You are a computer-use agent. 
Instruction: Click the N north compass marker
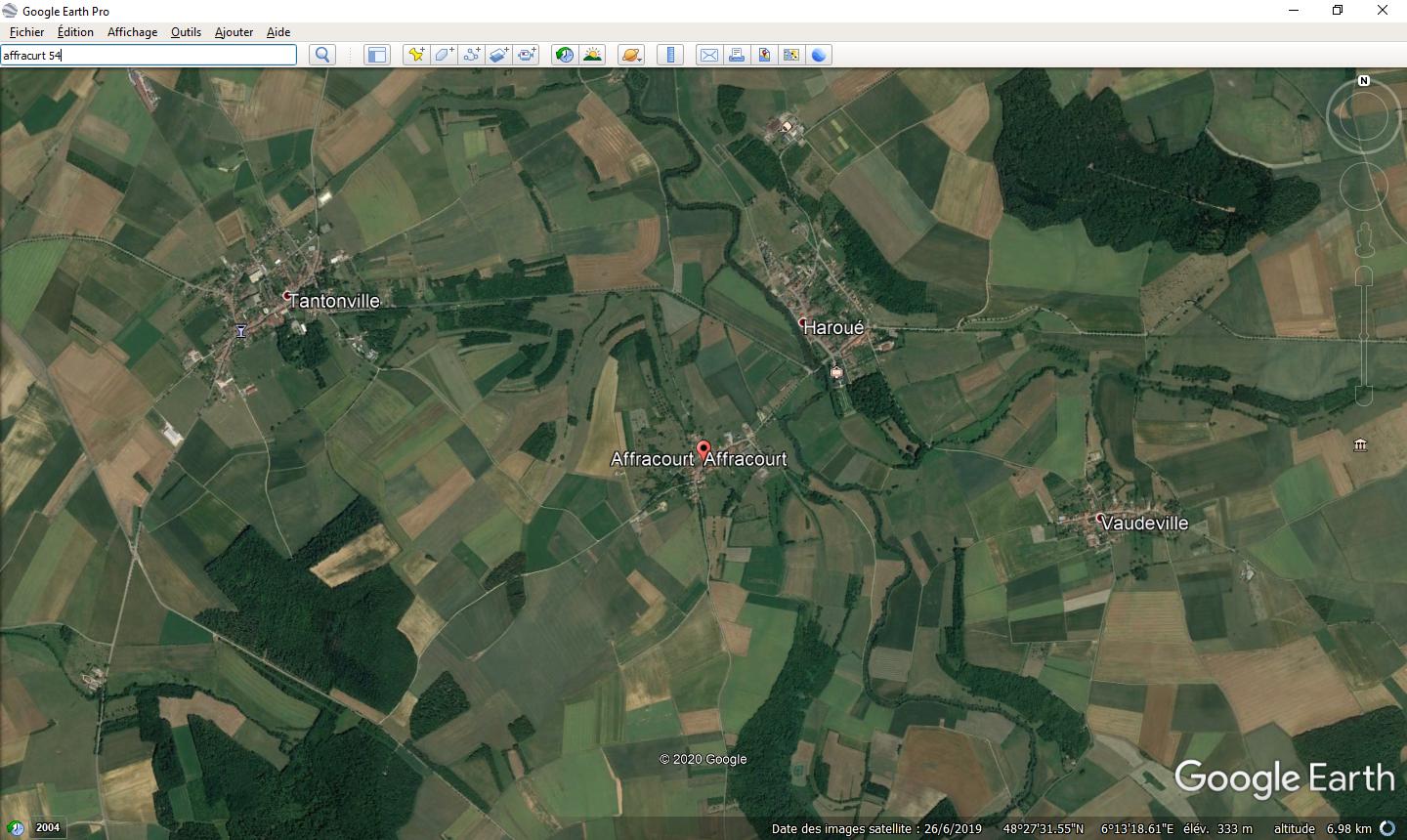click(1364, 80)
